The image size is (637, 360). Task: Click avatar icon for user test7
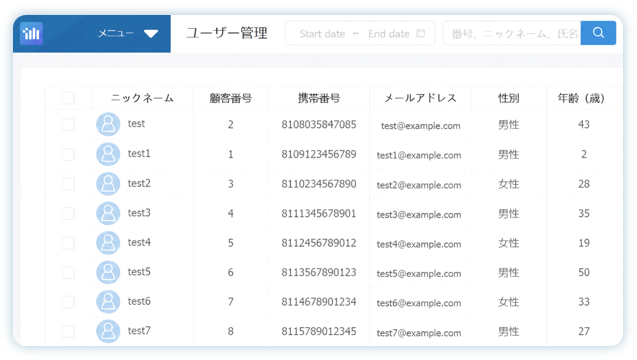click(108, 331)
